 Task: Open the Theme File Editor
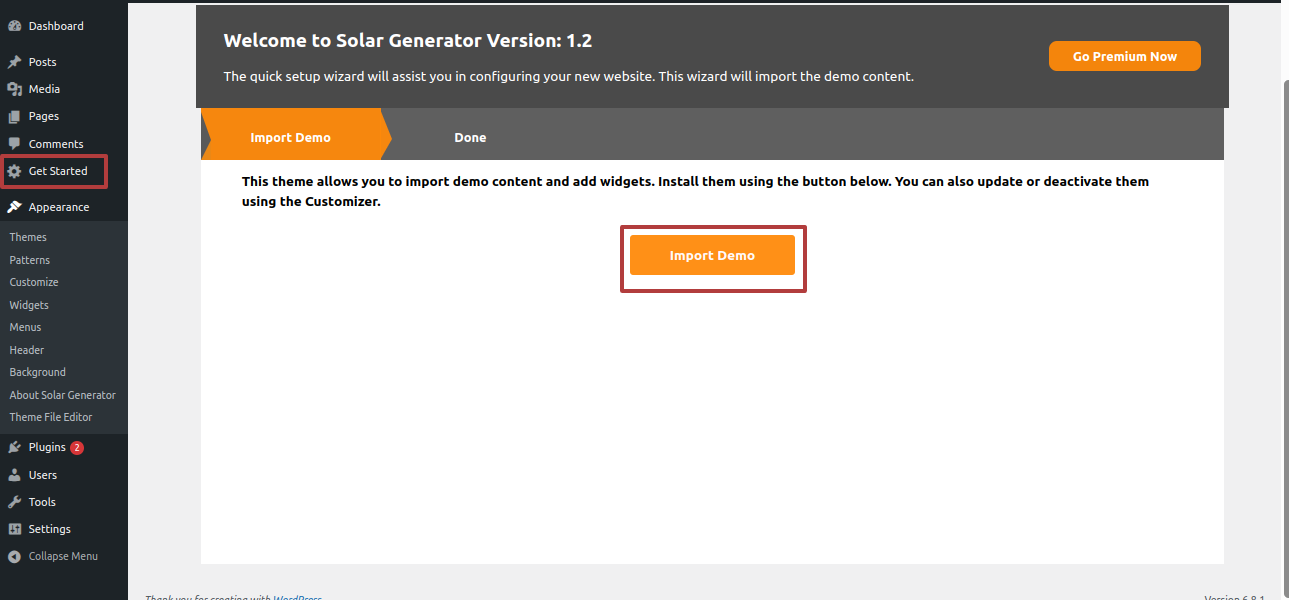click(51, 417)
